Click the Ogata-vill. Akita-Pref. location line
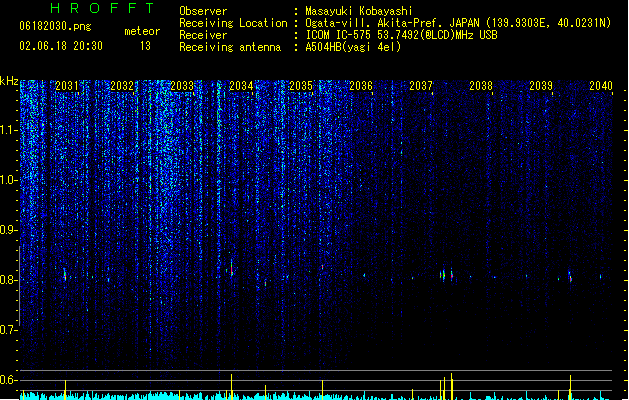Viewport: 629px width, 400px height. pyautogui.click(x=458, y=23)
